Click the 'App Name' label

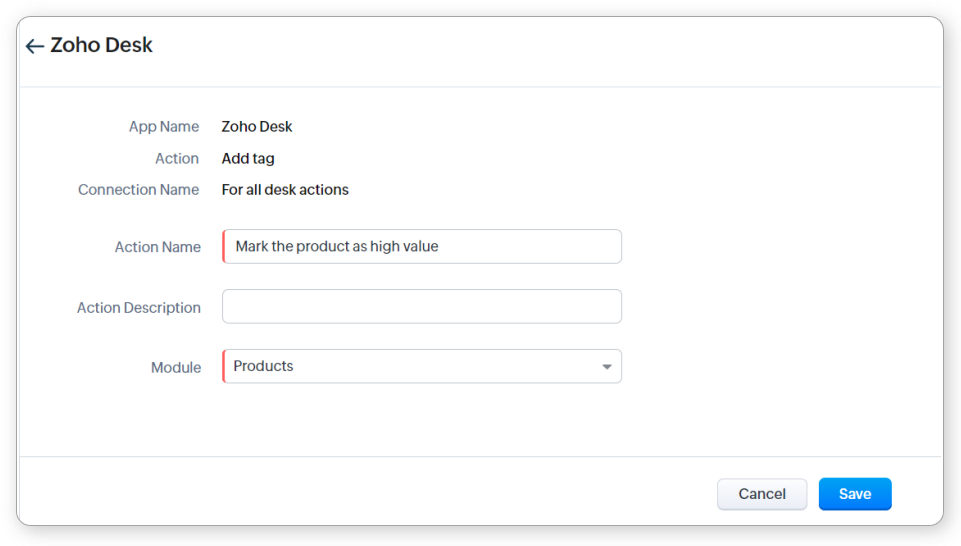[164, 127]
